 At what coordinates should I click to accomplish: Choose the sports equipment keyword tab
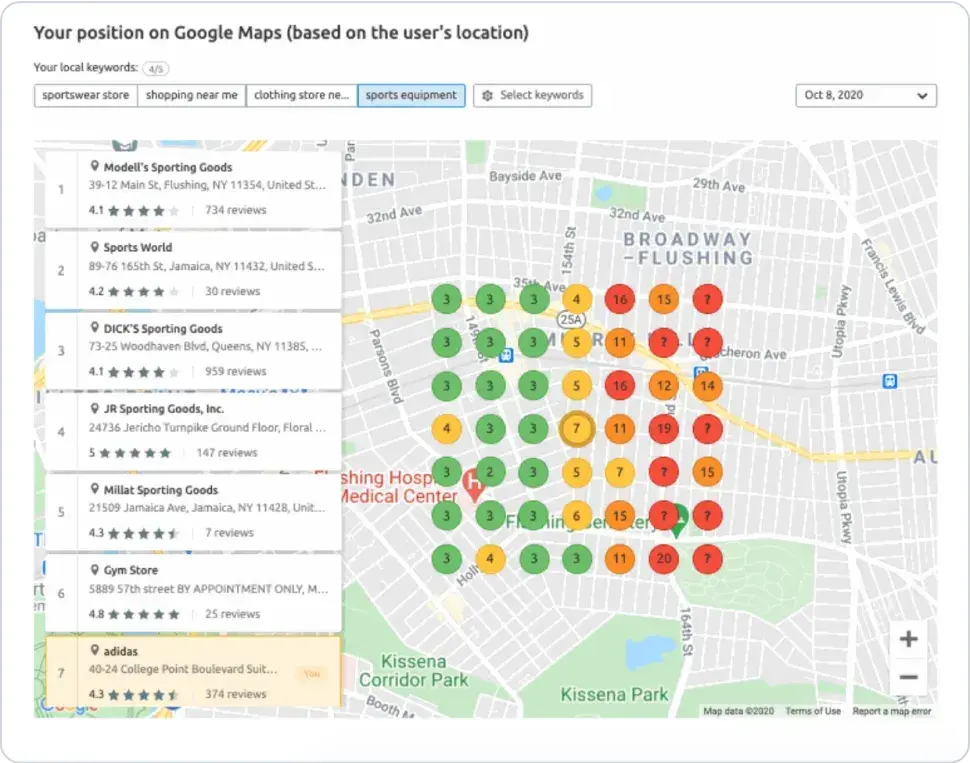[x=411, y=95]
